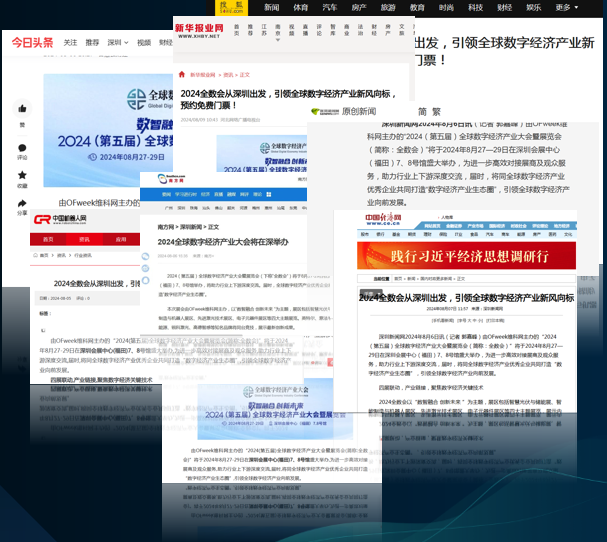
Task: Click 南方网 headline 2024全球数字经济产业大会将在深举办
Action: pos(223,242)
